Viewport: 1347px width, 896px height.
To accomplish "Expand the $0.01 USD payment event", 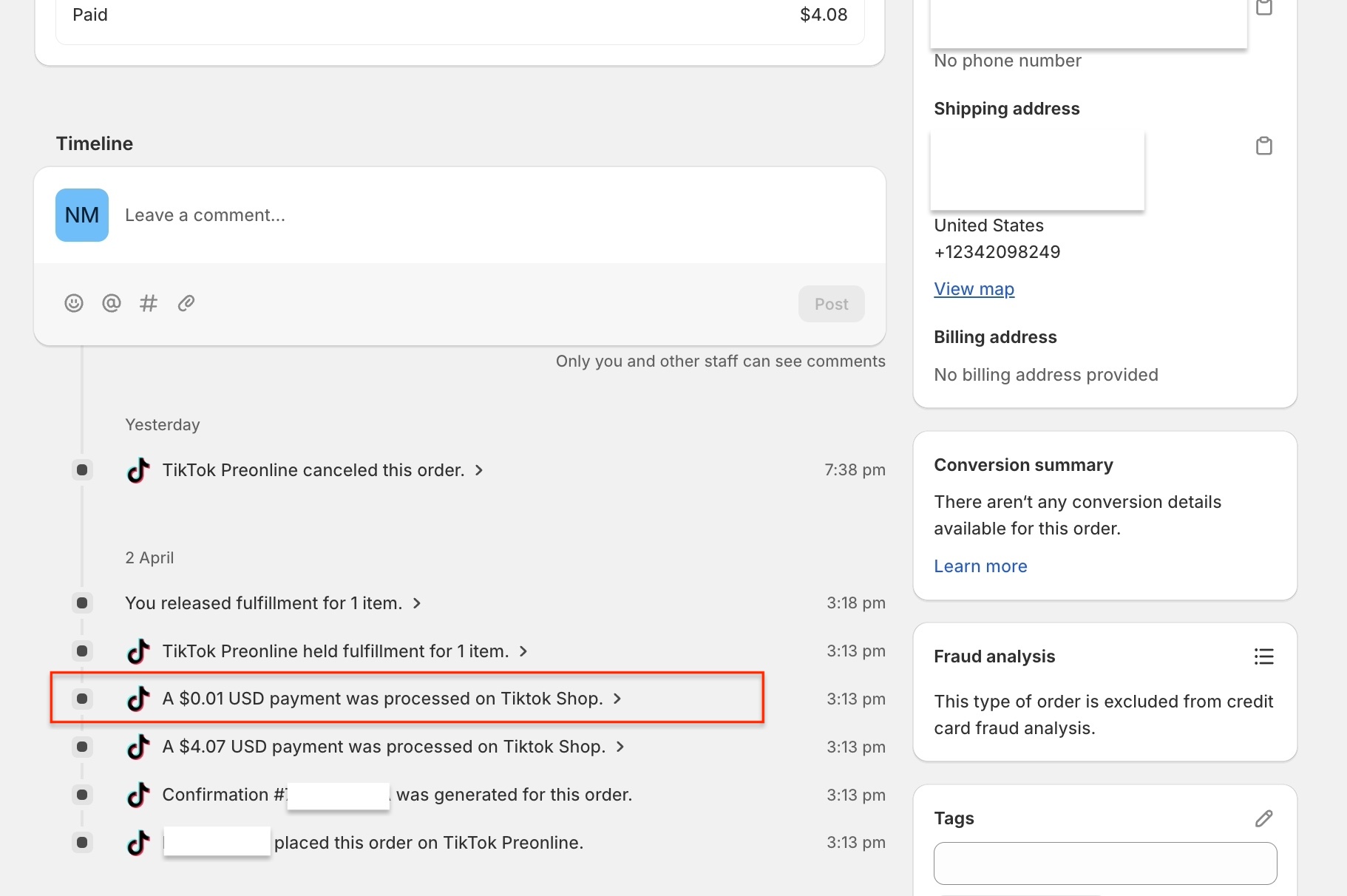I will pos(617,699).
